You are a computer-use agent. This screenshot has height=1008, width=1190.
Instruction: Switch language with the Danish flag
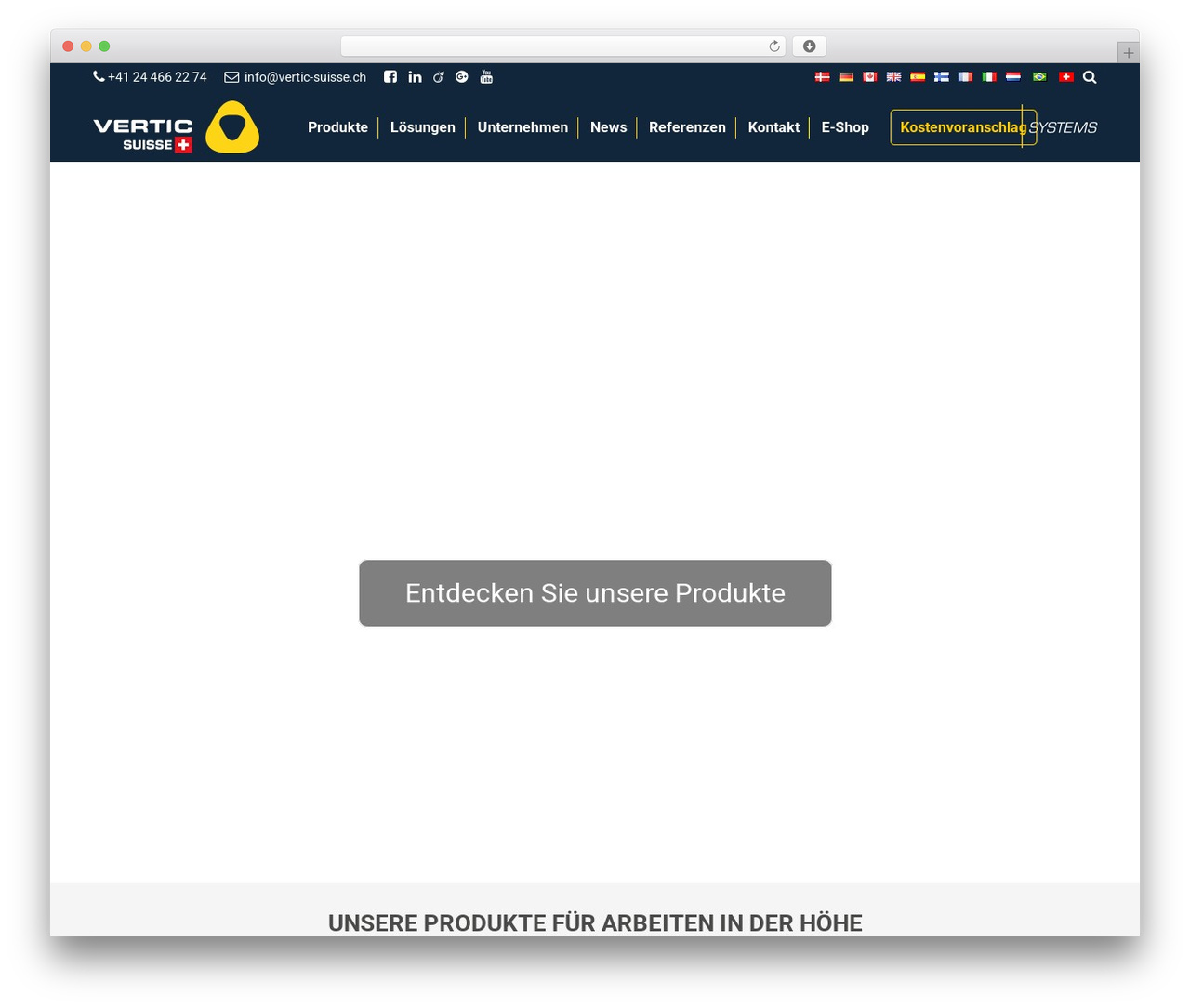(x=823, y=77)
